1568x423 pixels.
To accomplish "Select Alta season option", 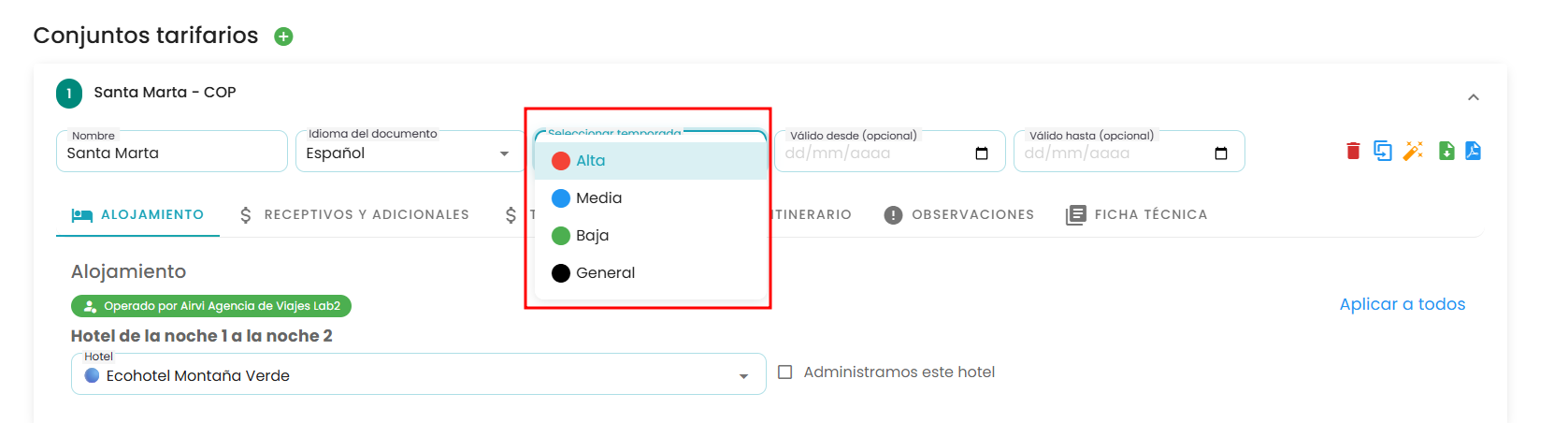I will pos(650,161).
